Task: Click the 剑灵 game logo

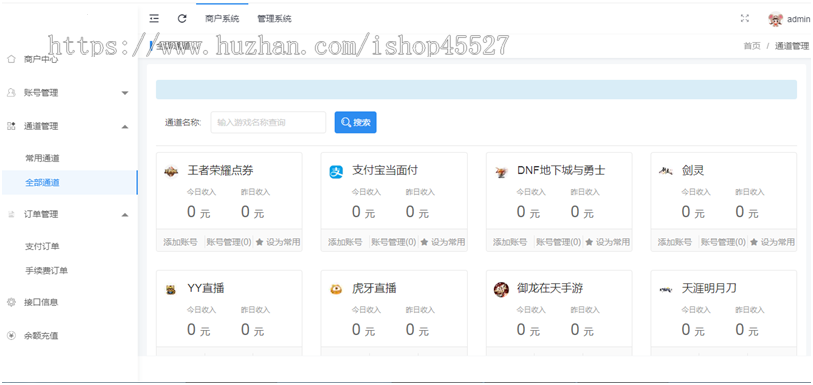Action: pyautogui.click(x=666, y=171)
